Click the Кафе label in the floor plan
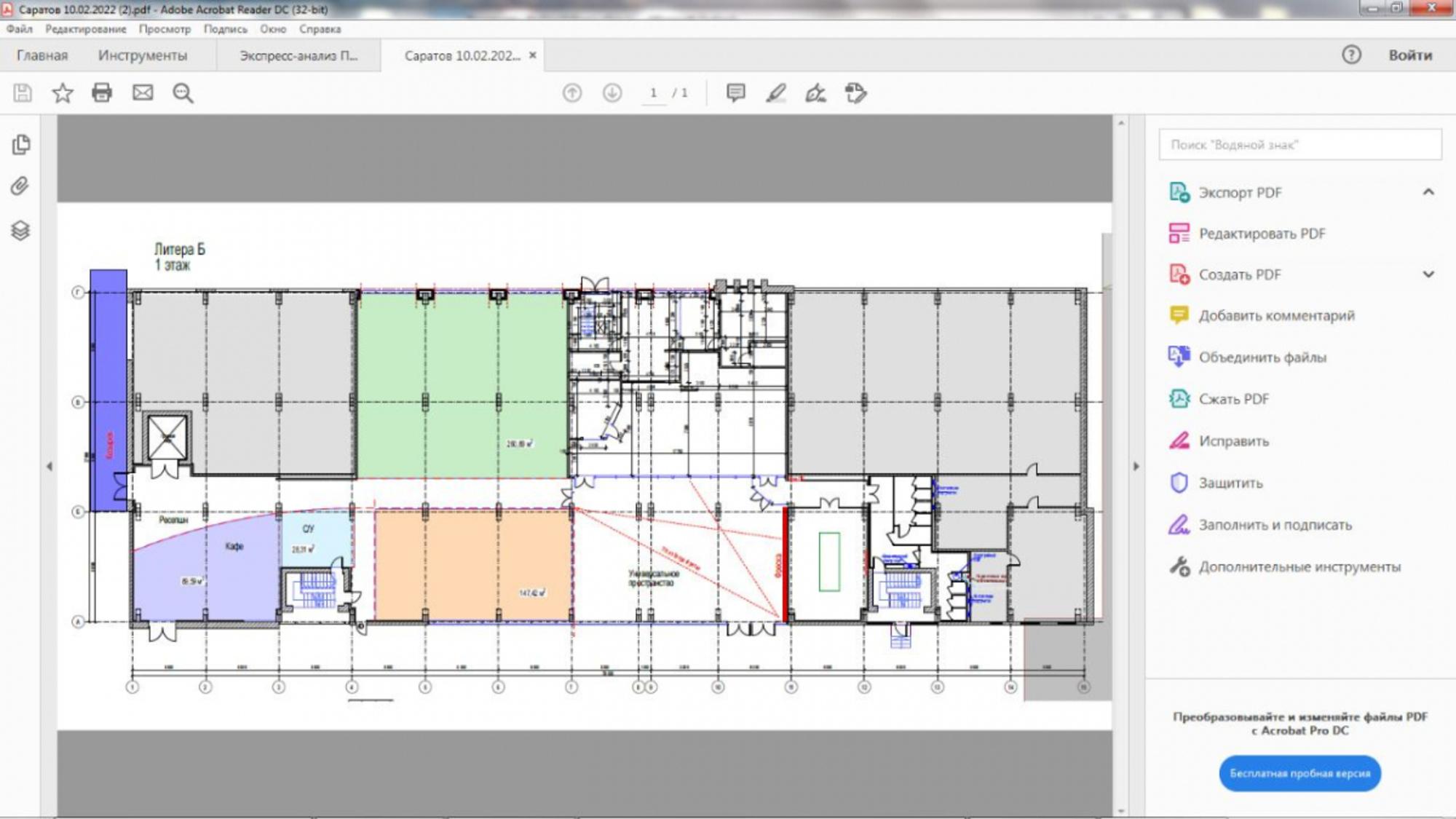The image size is (1456, 819). pos(234,546)
